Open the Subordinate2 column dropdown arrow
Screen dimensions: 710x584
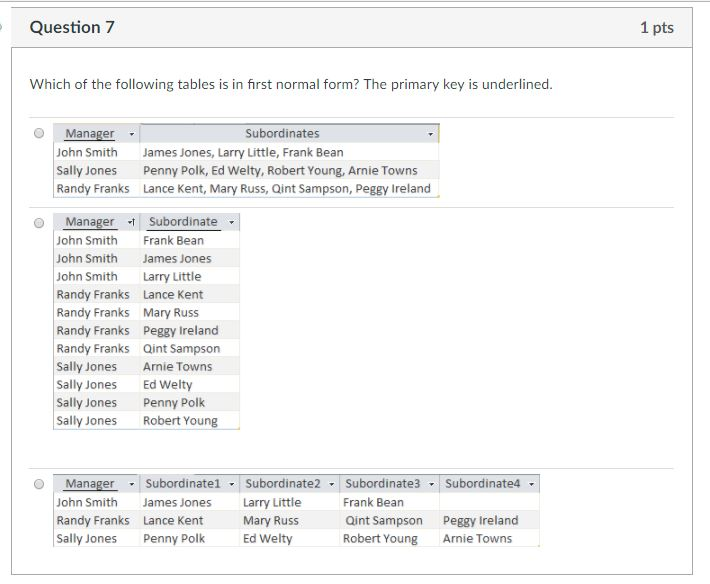[x=332, y=484]
